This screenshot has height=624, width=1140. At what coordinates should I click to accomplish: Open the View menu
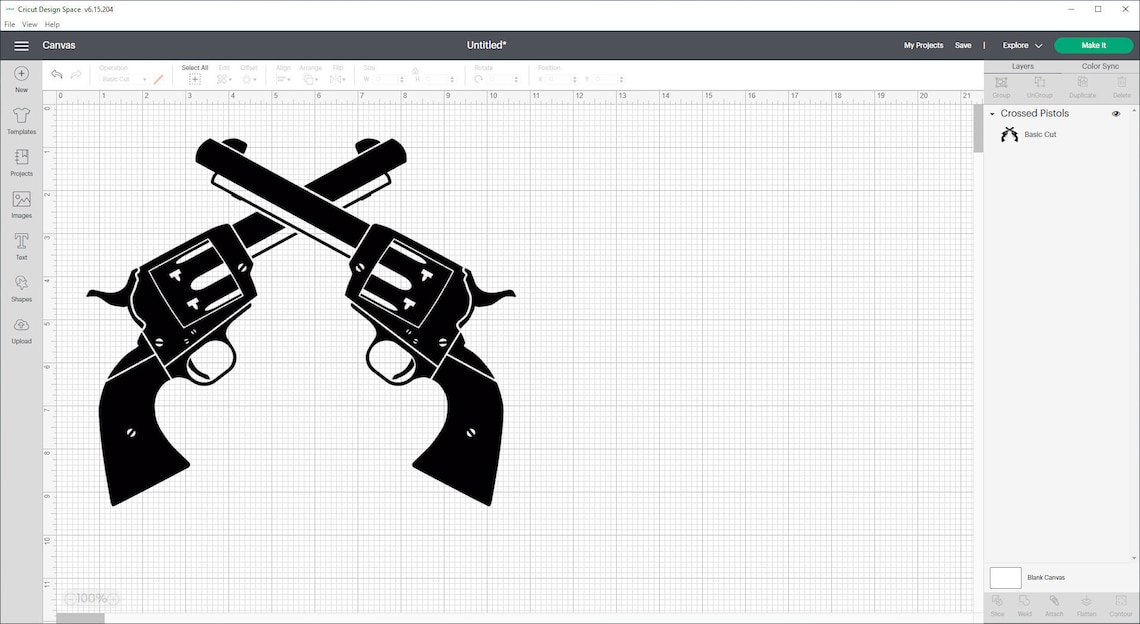(x=29, y=24)
